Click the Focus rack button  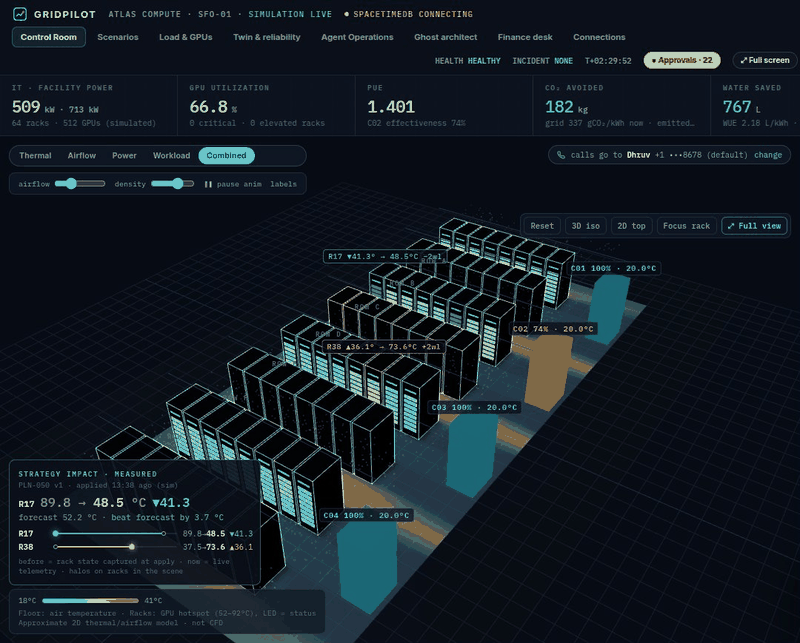click(x=686, y=226)
